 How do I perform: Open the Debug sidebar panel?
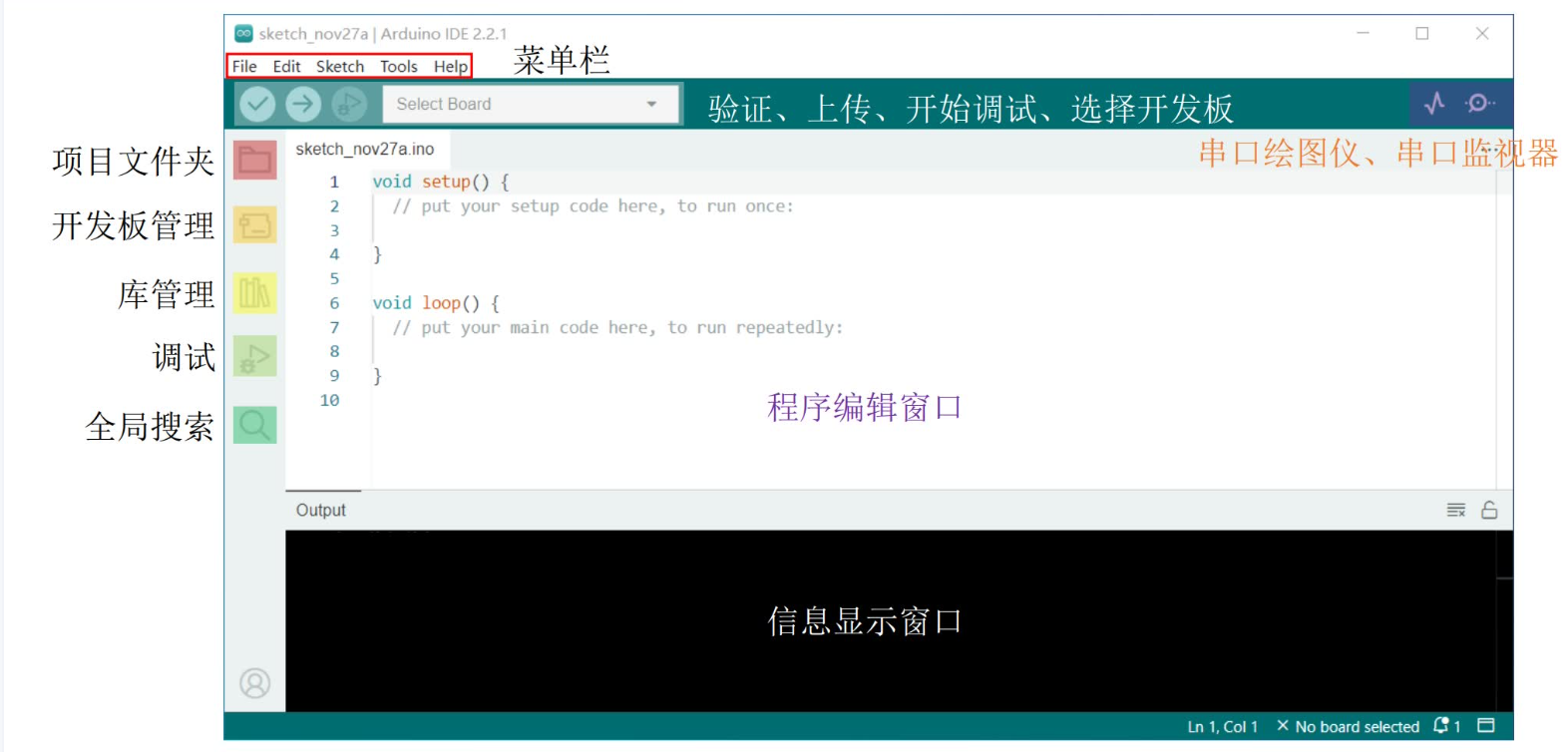254,357
